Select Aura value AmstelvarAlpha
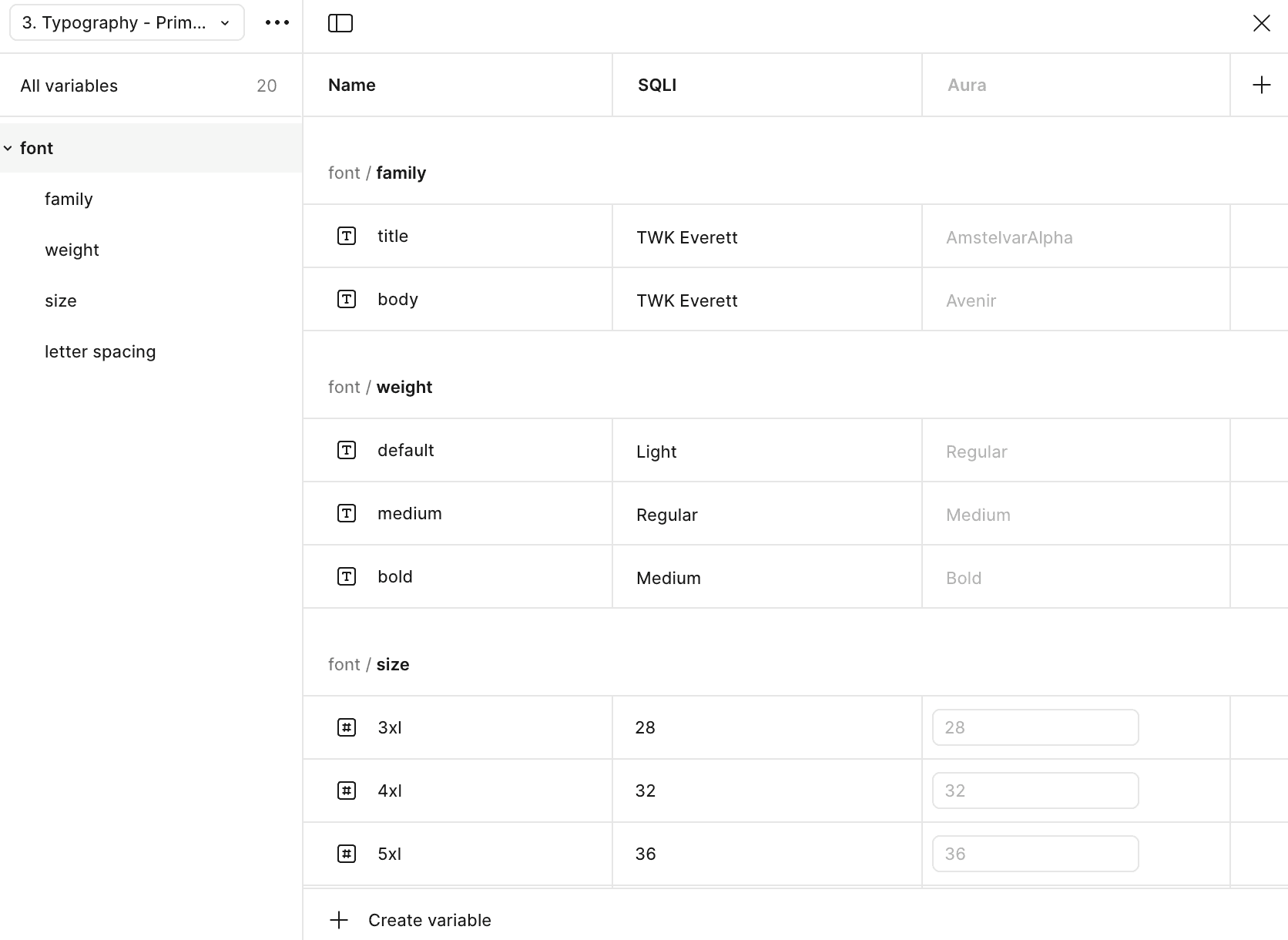Viewport: 1288px width, 940px height. coord(1009,237)
